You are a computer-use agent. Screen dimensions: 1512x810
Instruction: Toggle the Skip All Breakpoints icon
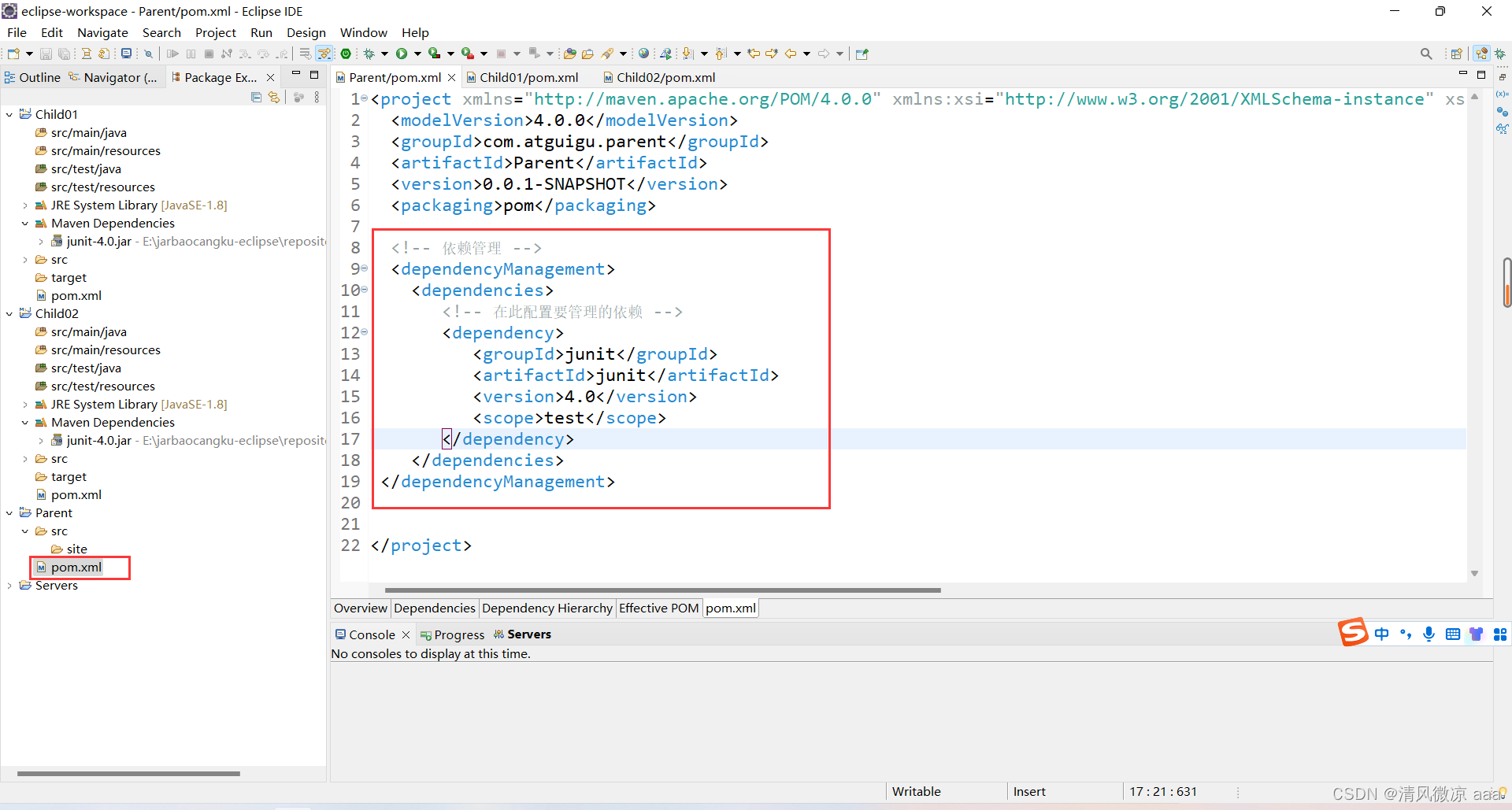pos(148,54)
